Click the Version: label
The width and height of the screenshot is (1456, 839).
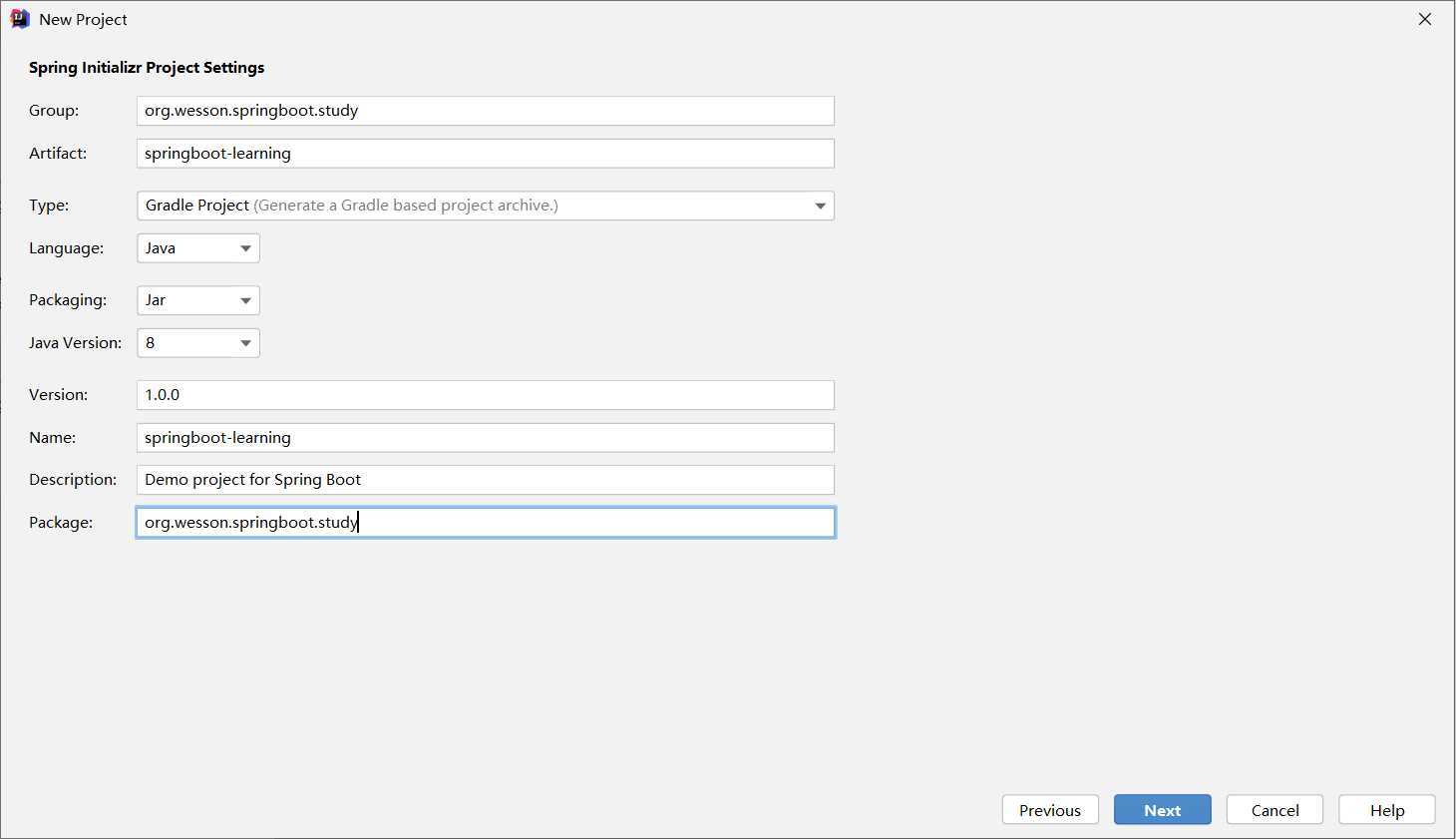click(58, 395)
